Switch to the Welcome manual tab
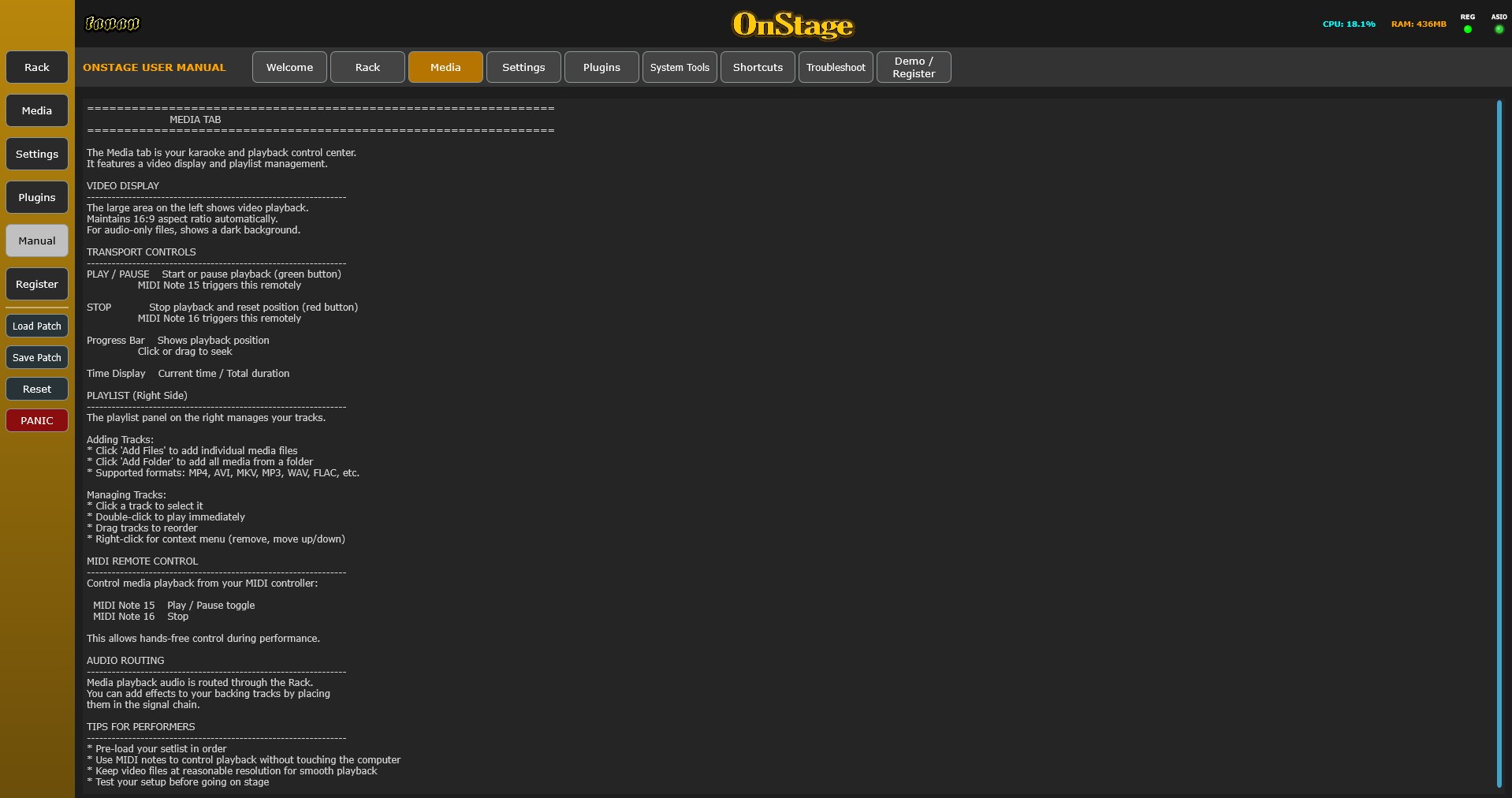This screenshot has width=1512, height=798. tap(289, 67)
